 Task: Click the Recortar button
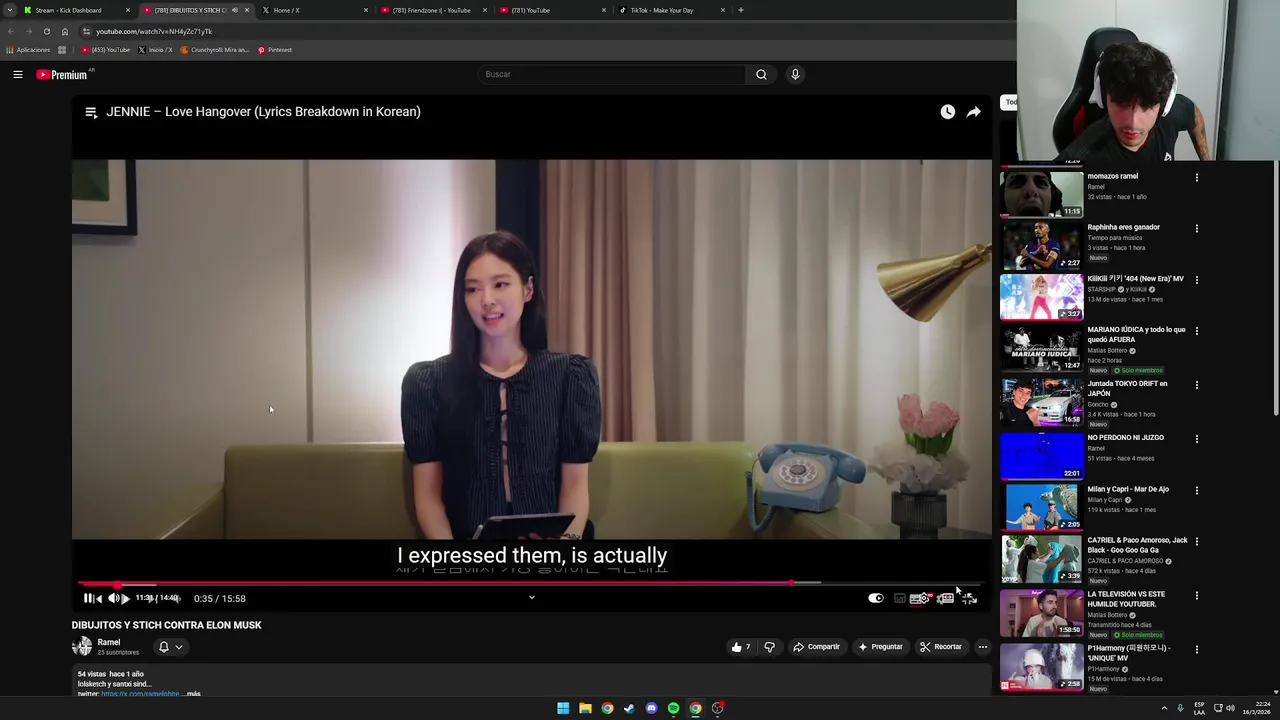[941, 647]
